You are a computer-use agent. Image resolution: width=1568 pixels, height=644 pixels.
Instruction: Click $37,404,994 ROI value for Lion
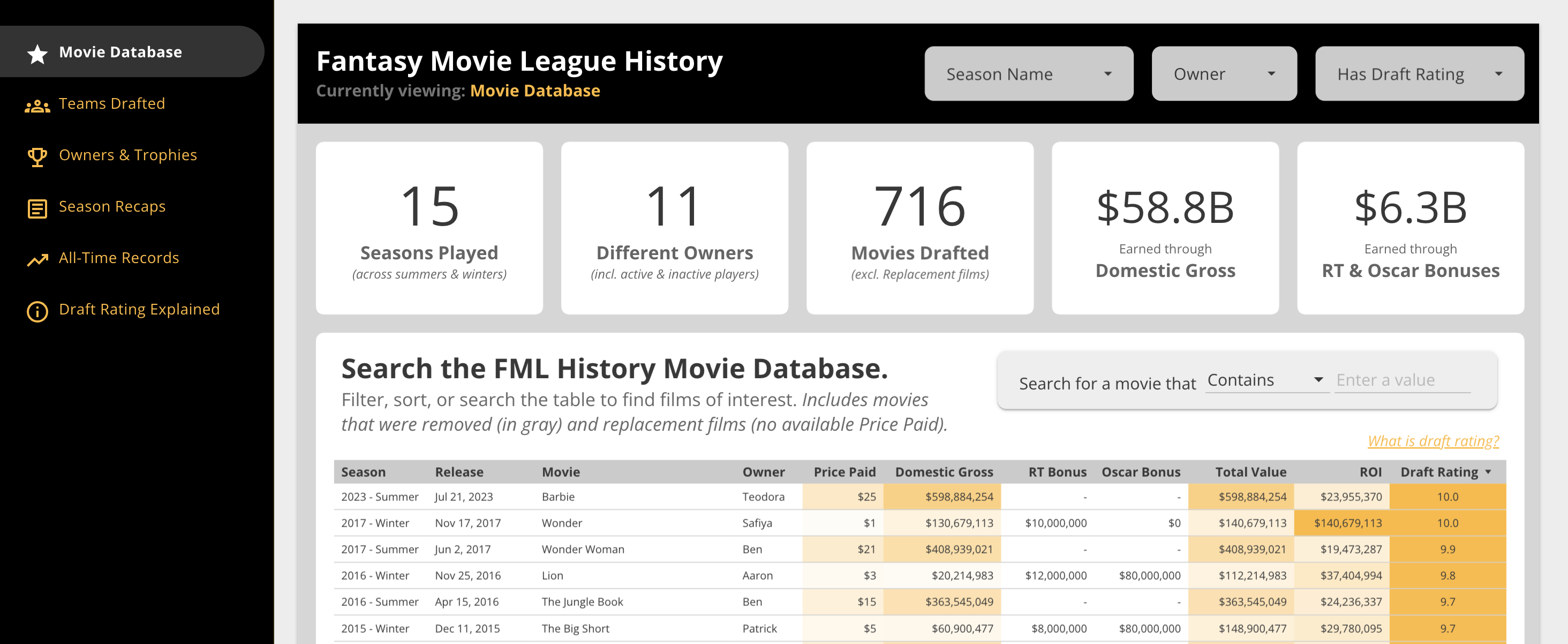tap(1351, 575)
